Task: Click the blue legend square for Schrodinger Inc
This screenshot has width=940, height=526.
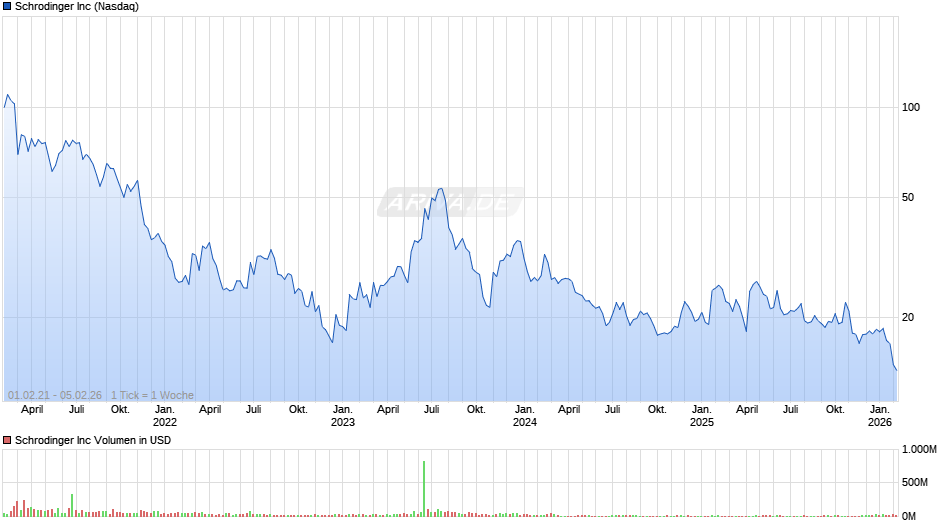Action: click(x=7, y=7)
